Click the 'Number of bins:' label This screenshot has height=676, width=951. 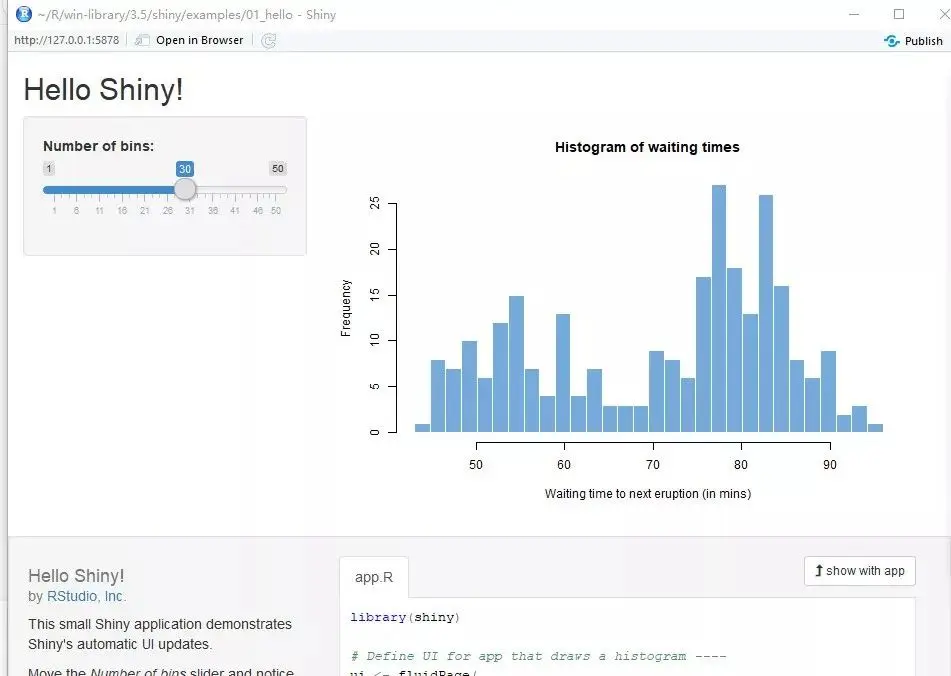(98, 146)
